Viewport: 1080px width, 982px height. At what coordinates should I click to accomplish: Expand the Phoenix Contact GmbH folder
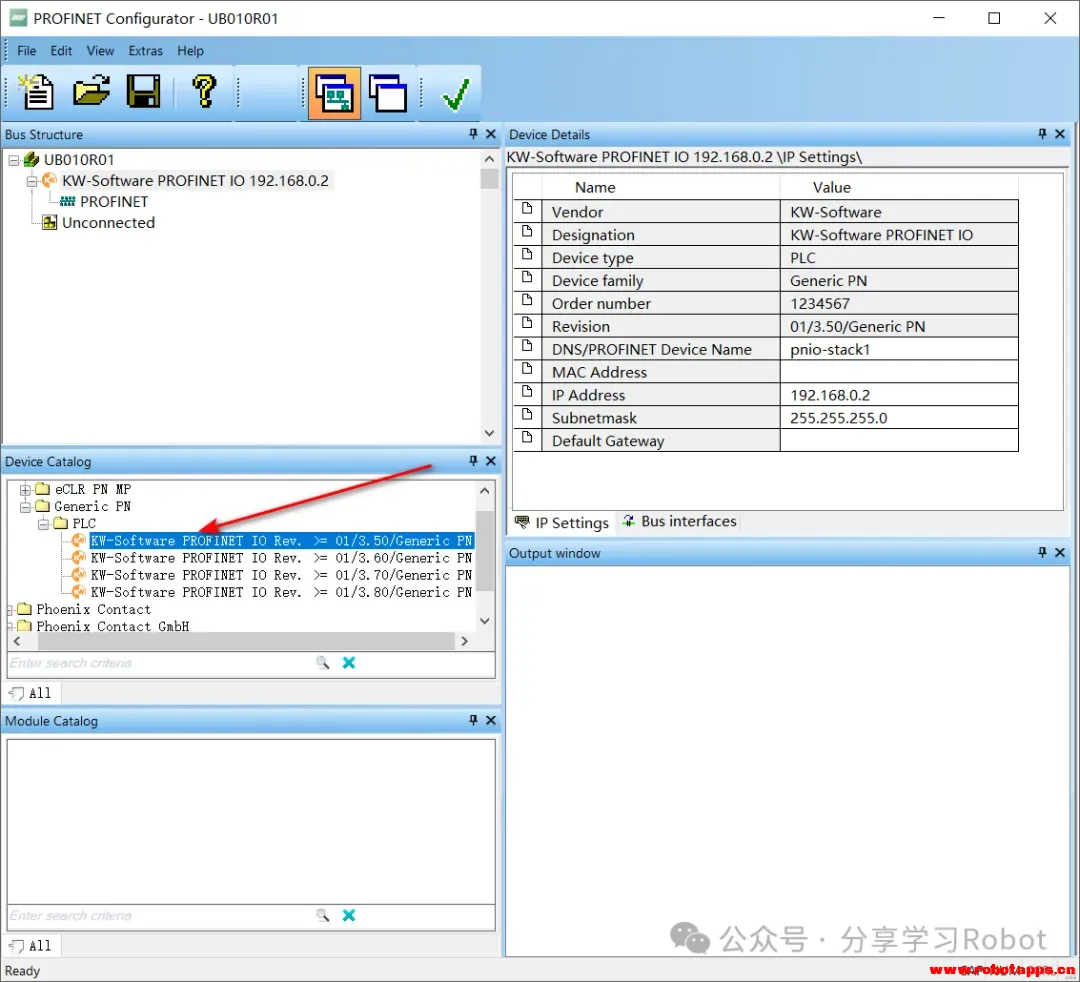coord(11,627)
